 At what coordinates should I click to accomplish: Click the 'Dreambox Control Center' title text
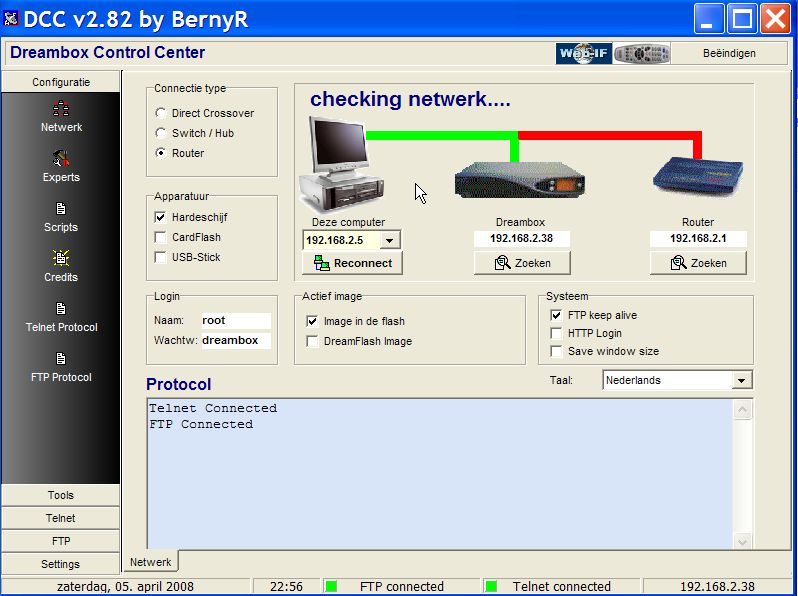pyautogui.click(x=107, y=52)
